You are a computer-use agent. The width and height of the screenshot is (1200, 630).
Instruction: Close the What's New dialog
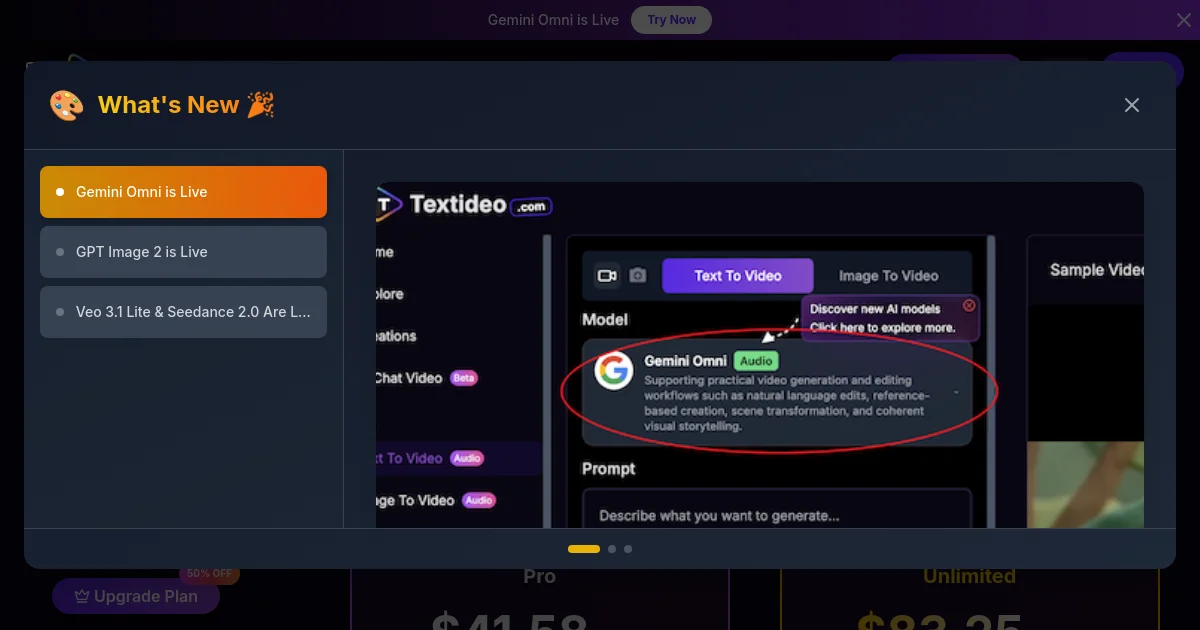(1132, 105)
